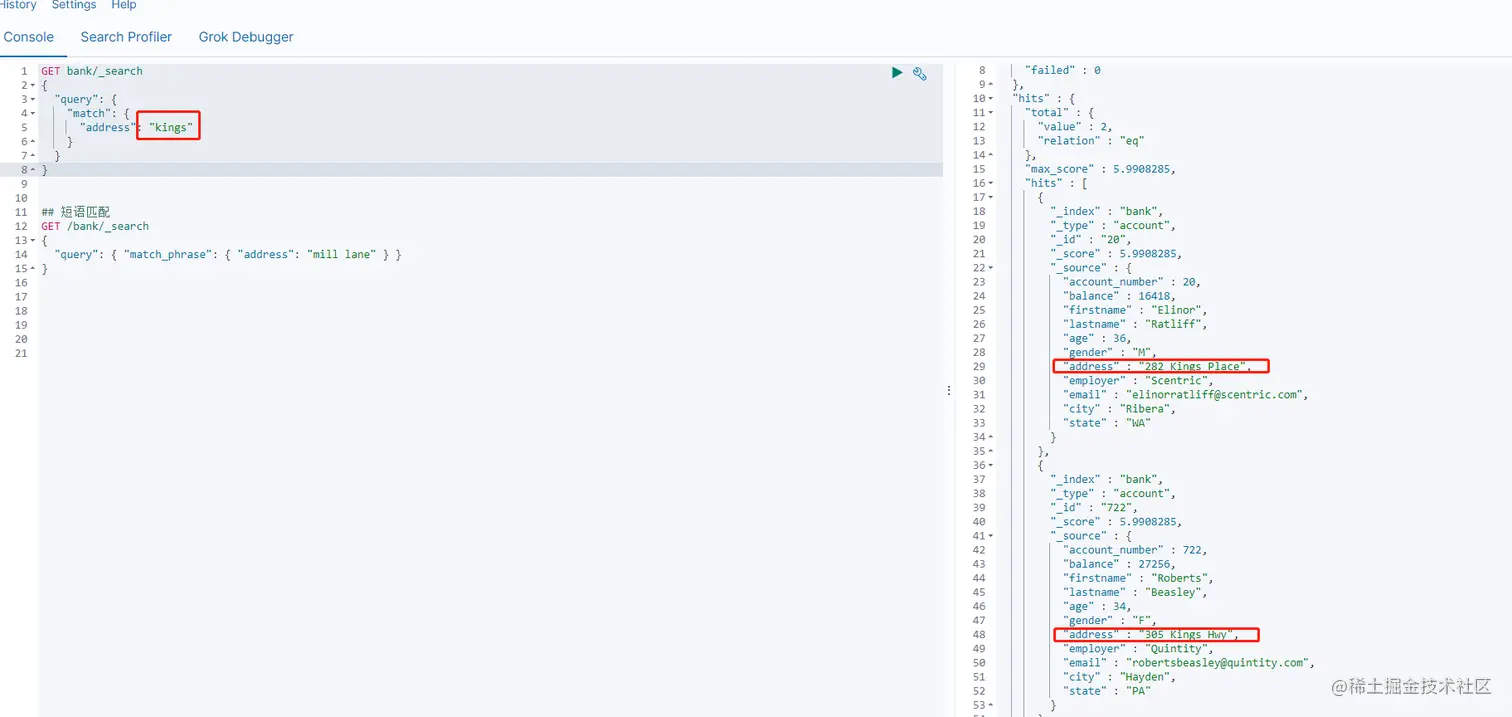The image size is (1512, 717).
Task: Click the "account_number" : 20 line
Action: tap(1132, 282)
